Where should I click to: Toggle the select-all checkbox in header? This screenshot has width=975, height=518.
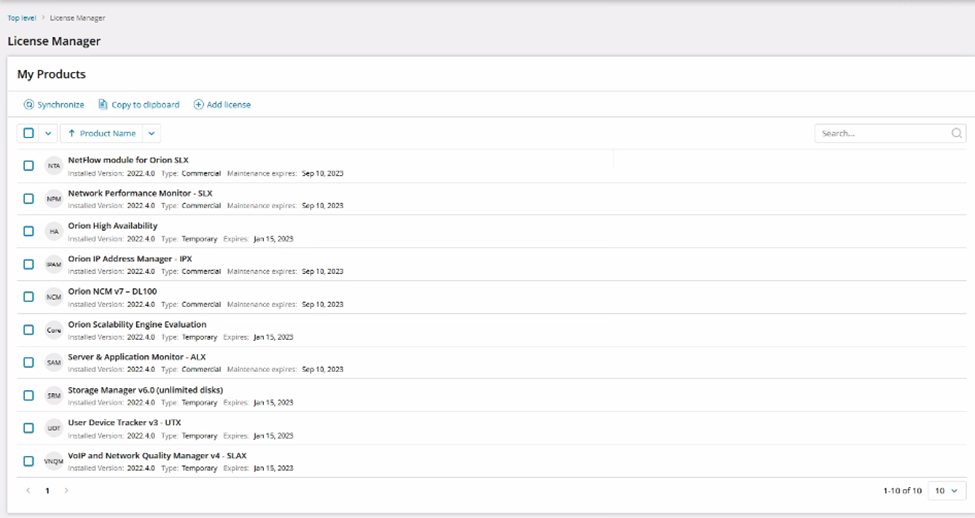[29, 133]
